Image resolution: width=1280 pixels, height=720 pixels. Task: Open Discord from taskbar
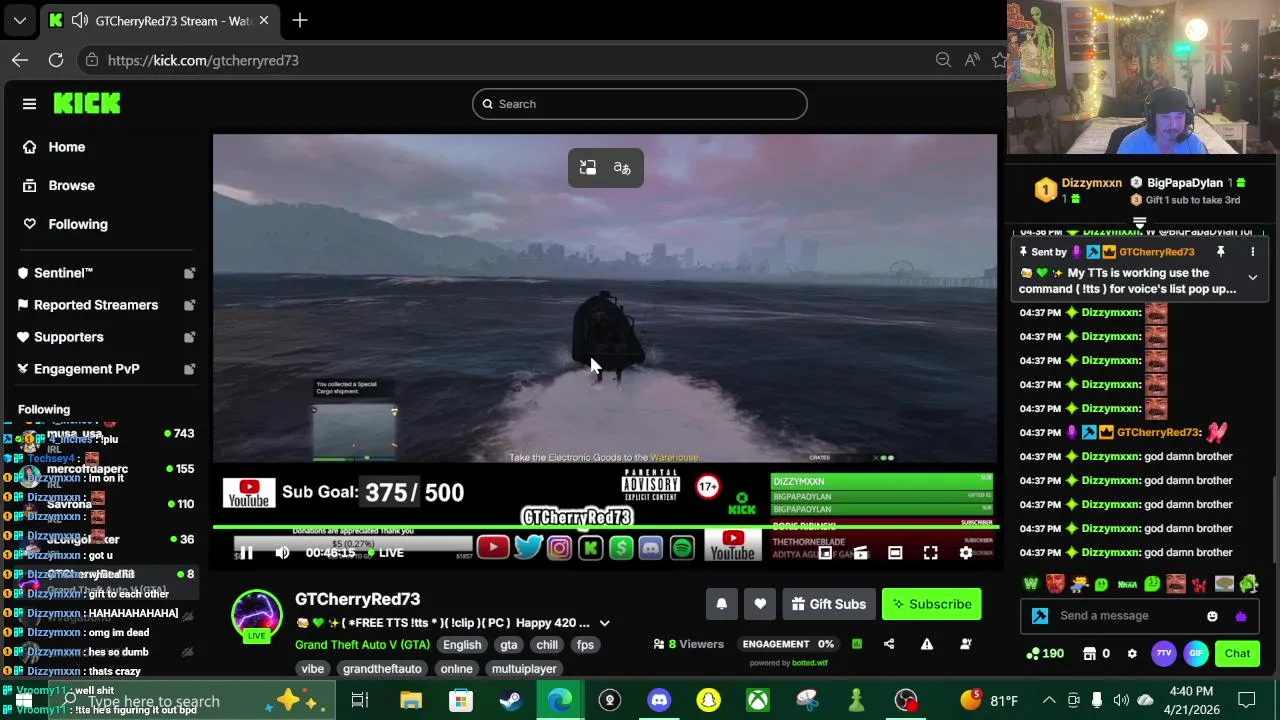[x=659, y=700]
